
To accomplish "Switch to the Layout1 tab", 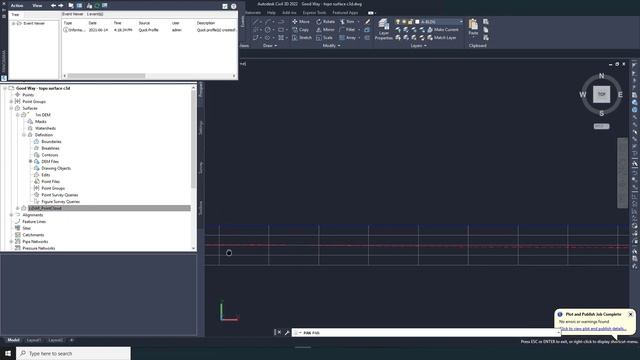I will (x=33, y=340).
